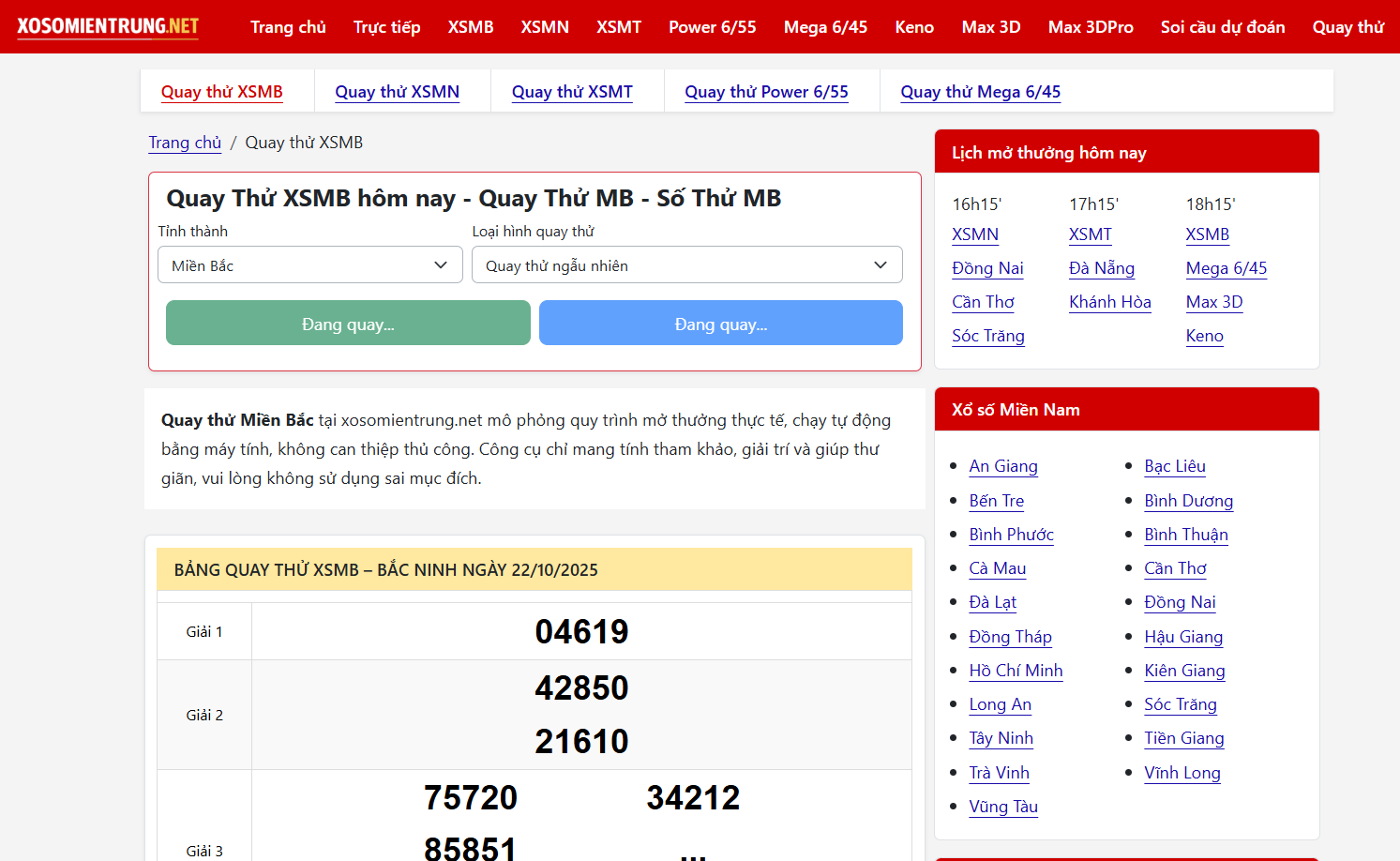This screenshot has width=1400, height=861.
Task: Click the Keno link in today's schedule
Action: [1204, 336]
